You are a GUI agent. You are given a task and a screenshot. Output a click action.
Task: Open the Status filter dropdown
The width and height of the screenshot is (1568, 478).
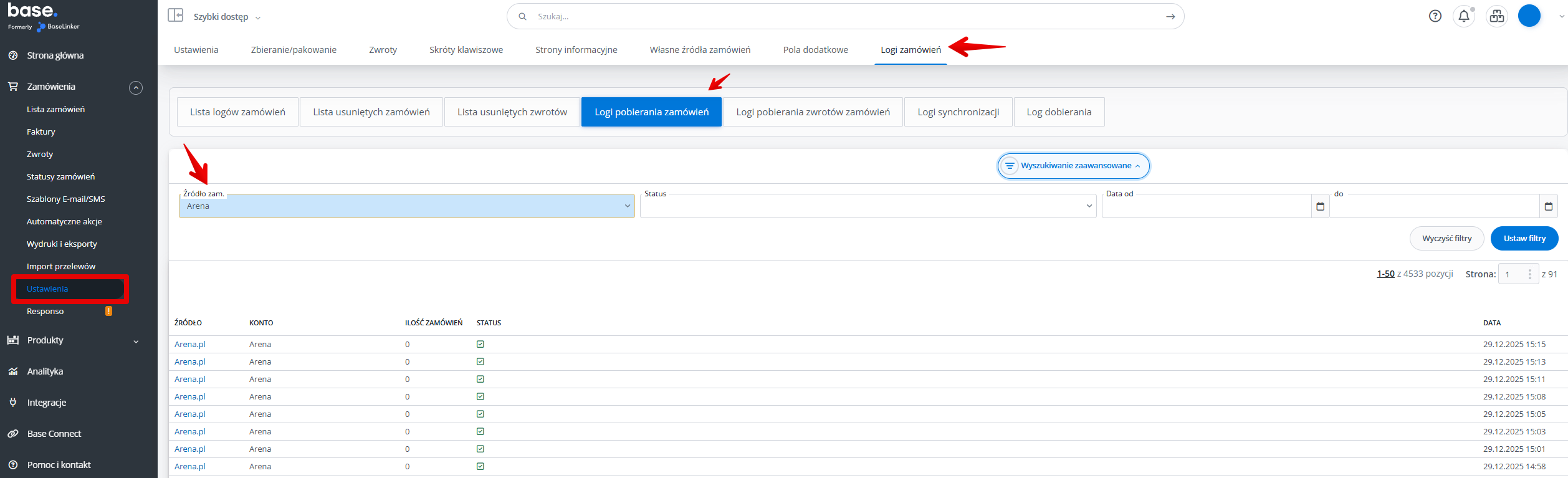tap(868, 206)
